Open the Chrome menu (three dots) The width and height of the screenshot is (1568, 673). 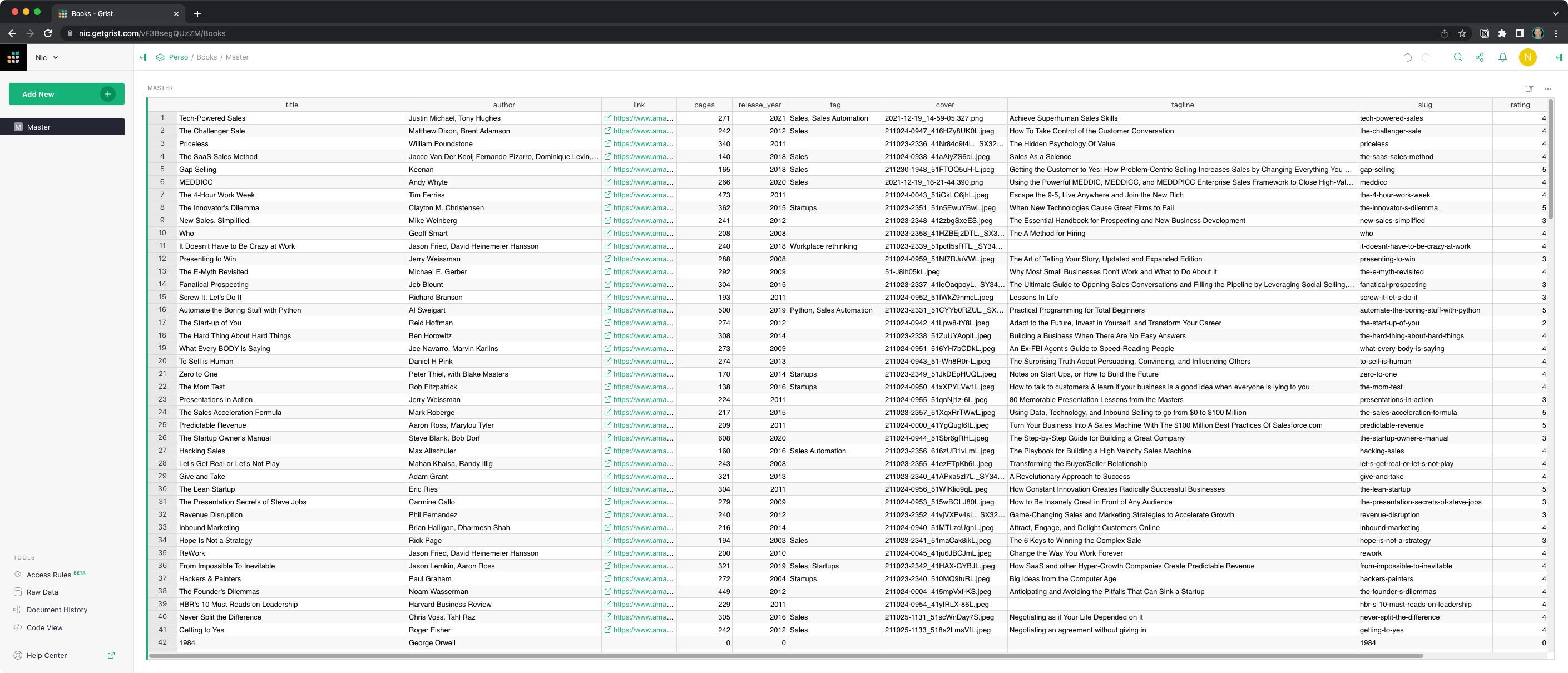(x=1556, y=33)
